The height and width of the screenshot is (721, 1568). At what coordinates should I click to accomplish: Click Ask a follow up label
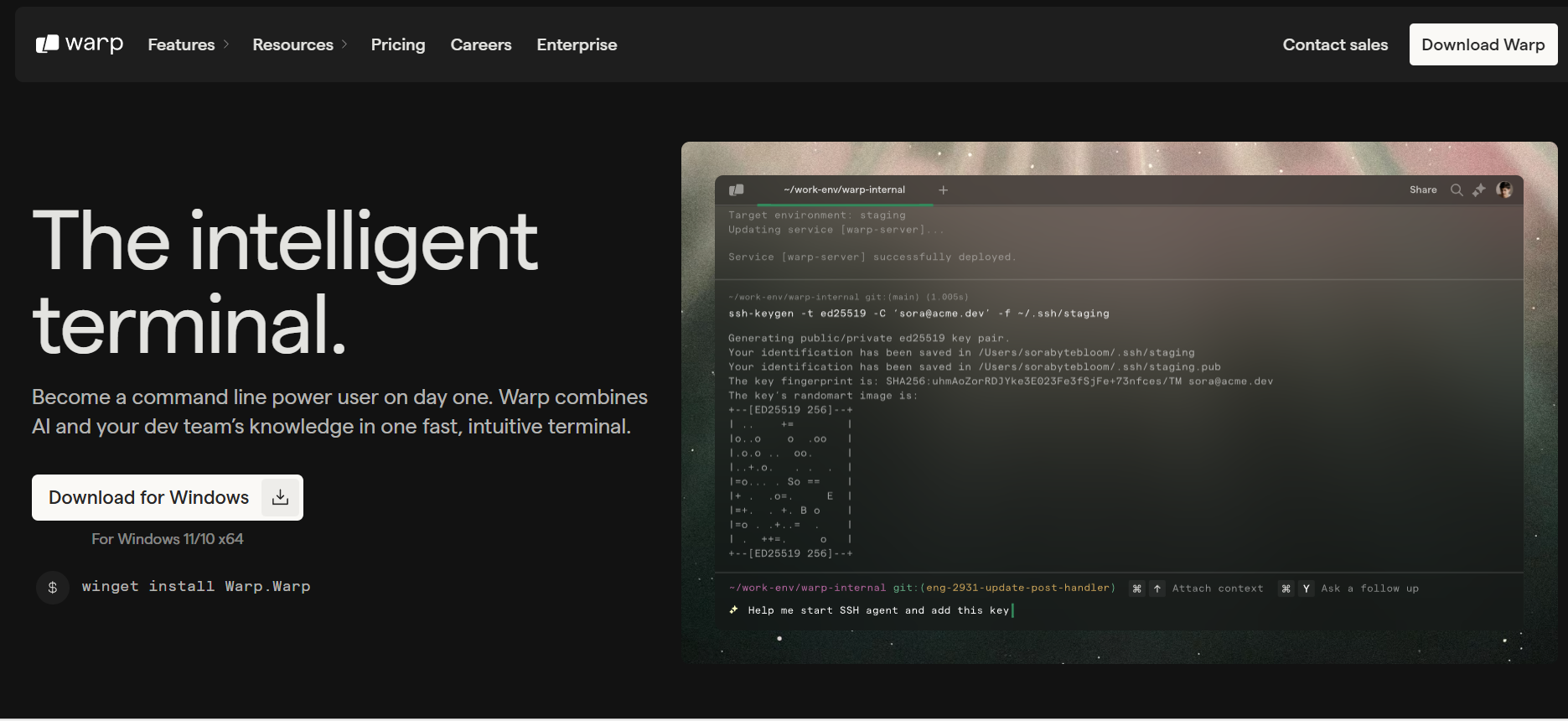tap(1370, 589)
